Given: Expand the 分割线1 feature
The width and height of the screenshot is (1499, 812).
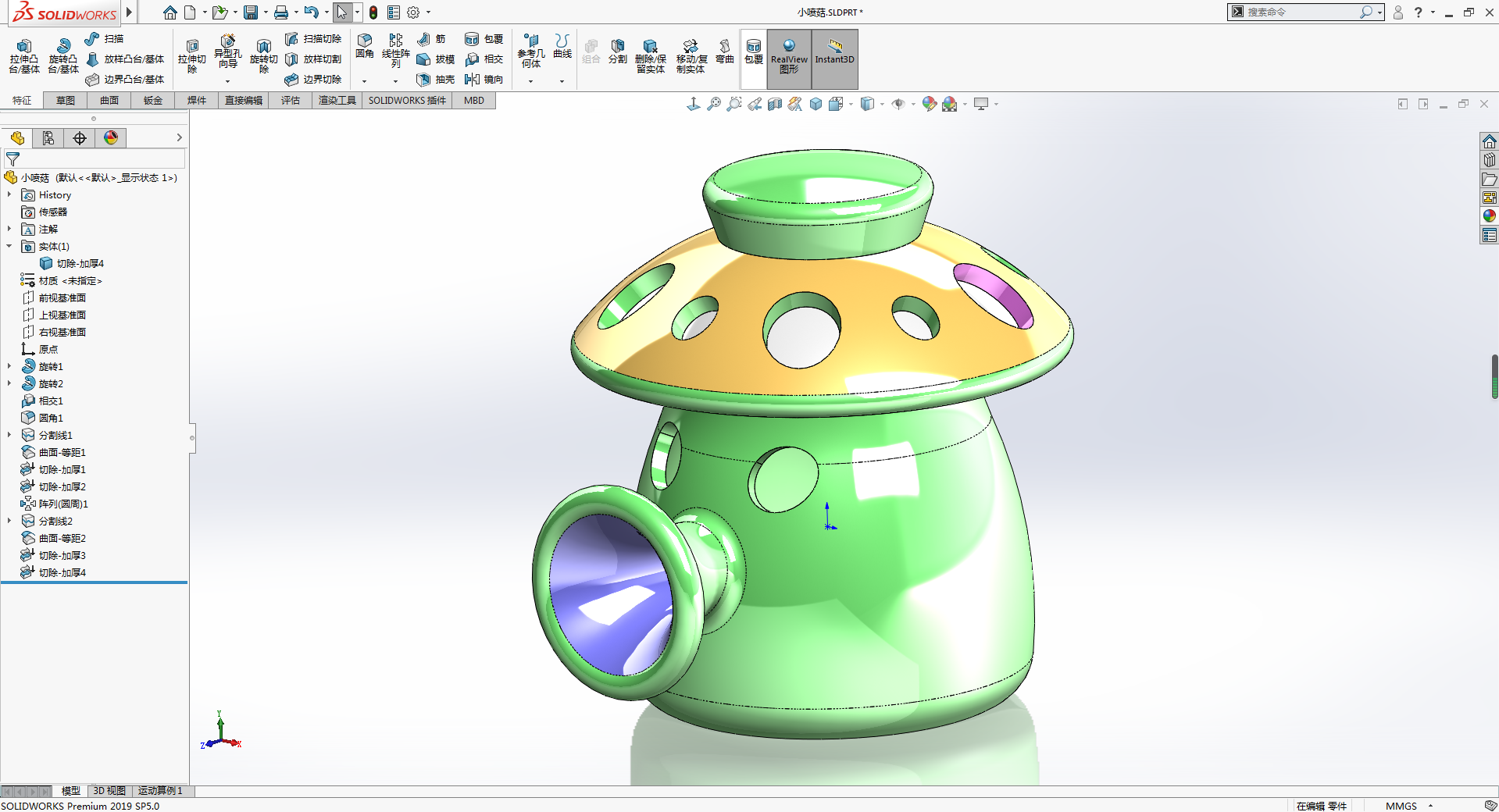Looking at the screenshot, I should (x=9, y=436).
